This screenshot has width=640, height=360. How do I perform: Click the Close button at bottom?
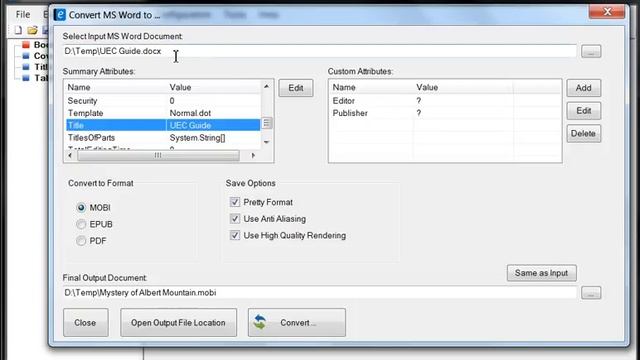click(x=86, y=322)
